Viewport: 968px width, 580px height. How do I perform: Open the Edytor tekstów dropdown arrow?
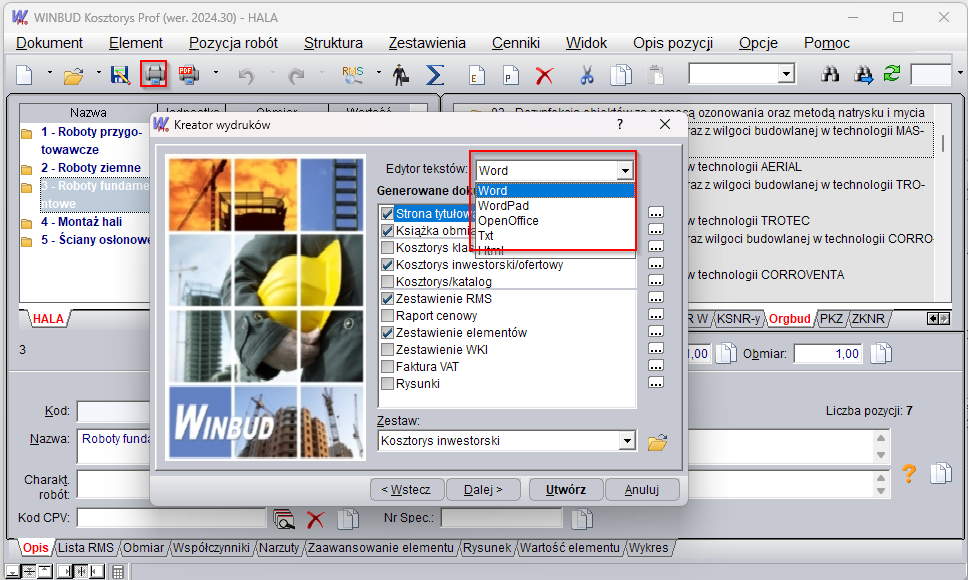pyautogui.click(x=625, y=170)
